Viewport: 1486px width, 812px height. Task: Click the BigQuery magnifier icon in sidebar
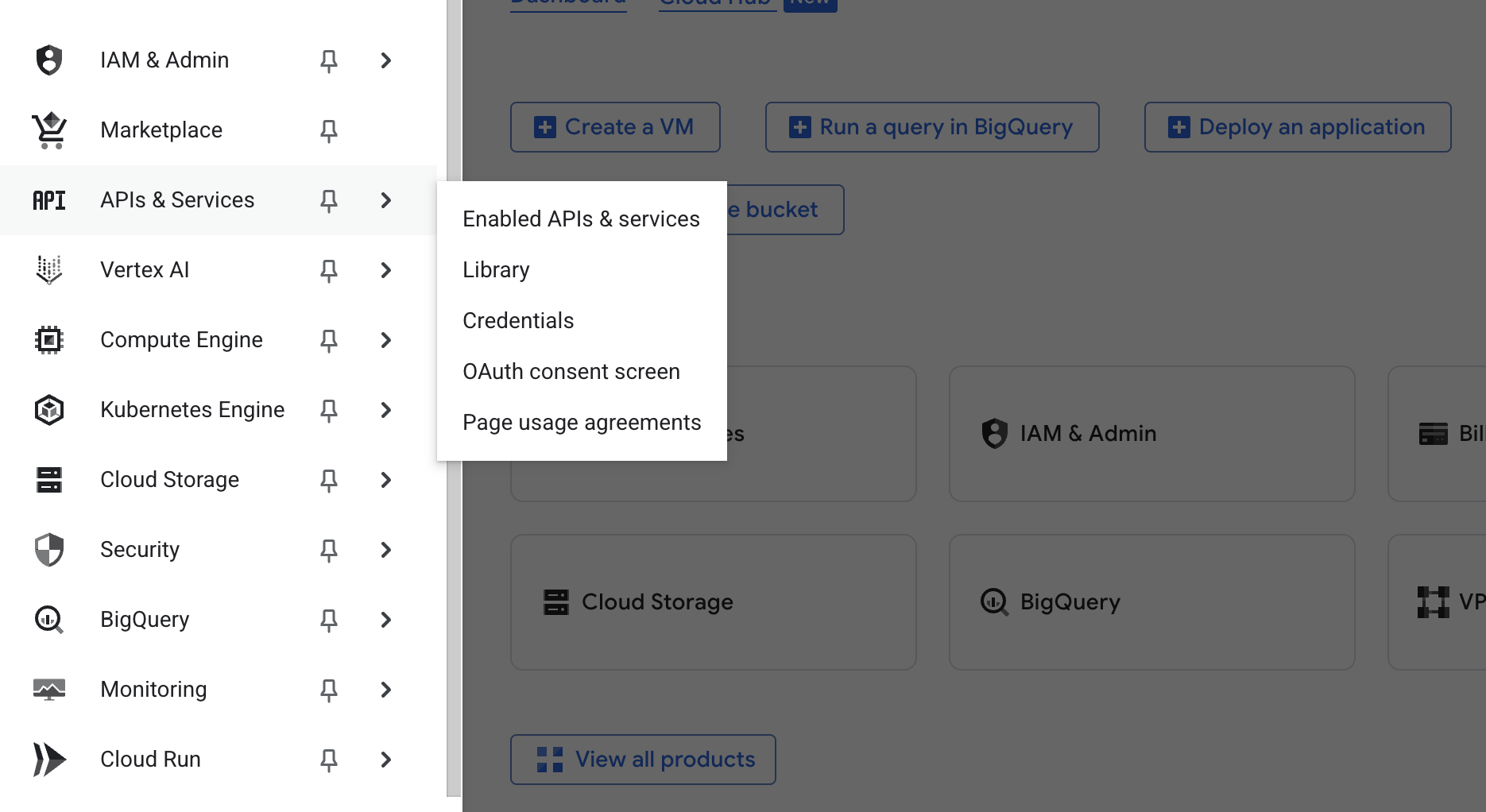49,620
